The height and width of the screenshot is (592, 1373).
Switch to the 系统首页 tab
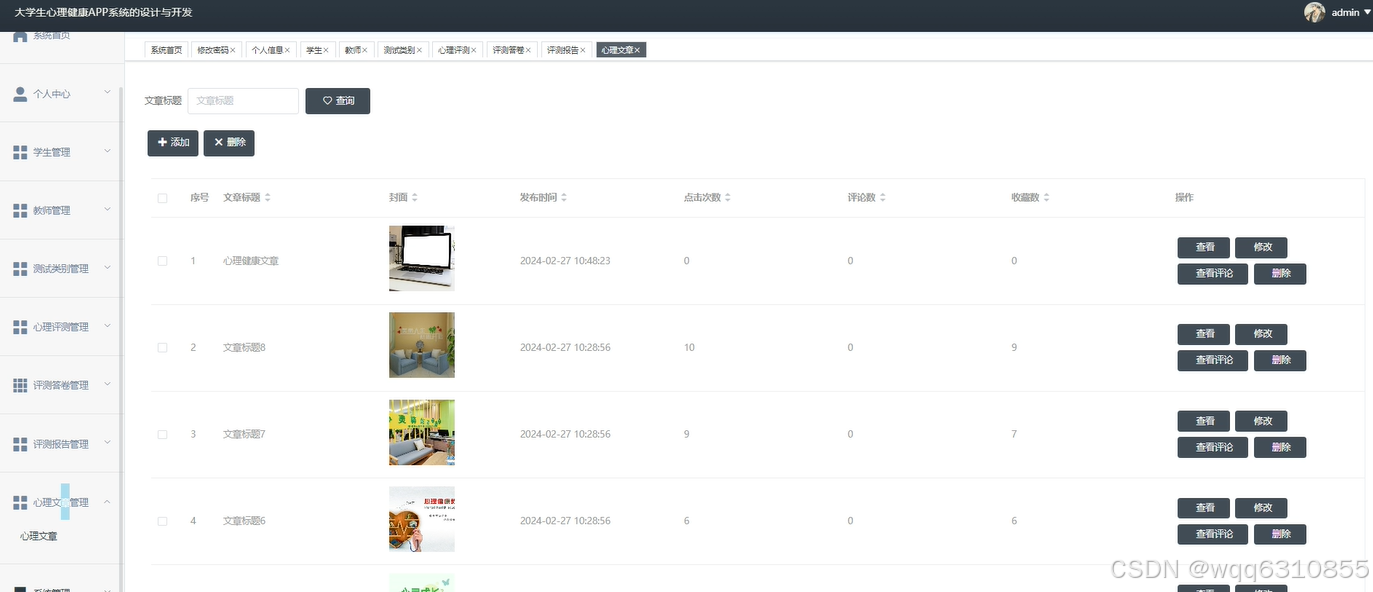(166, 50)
